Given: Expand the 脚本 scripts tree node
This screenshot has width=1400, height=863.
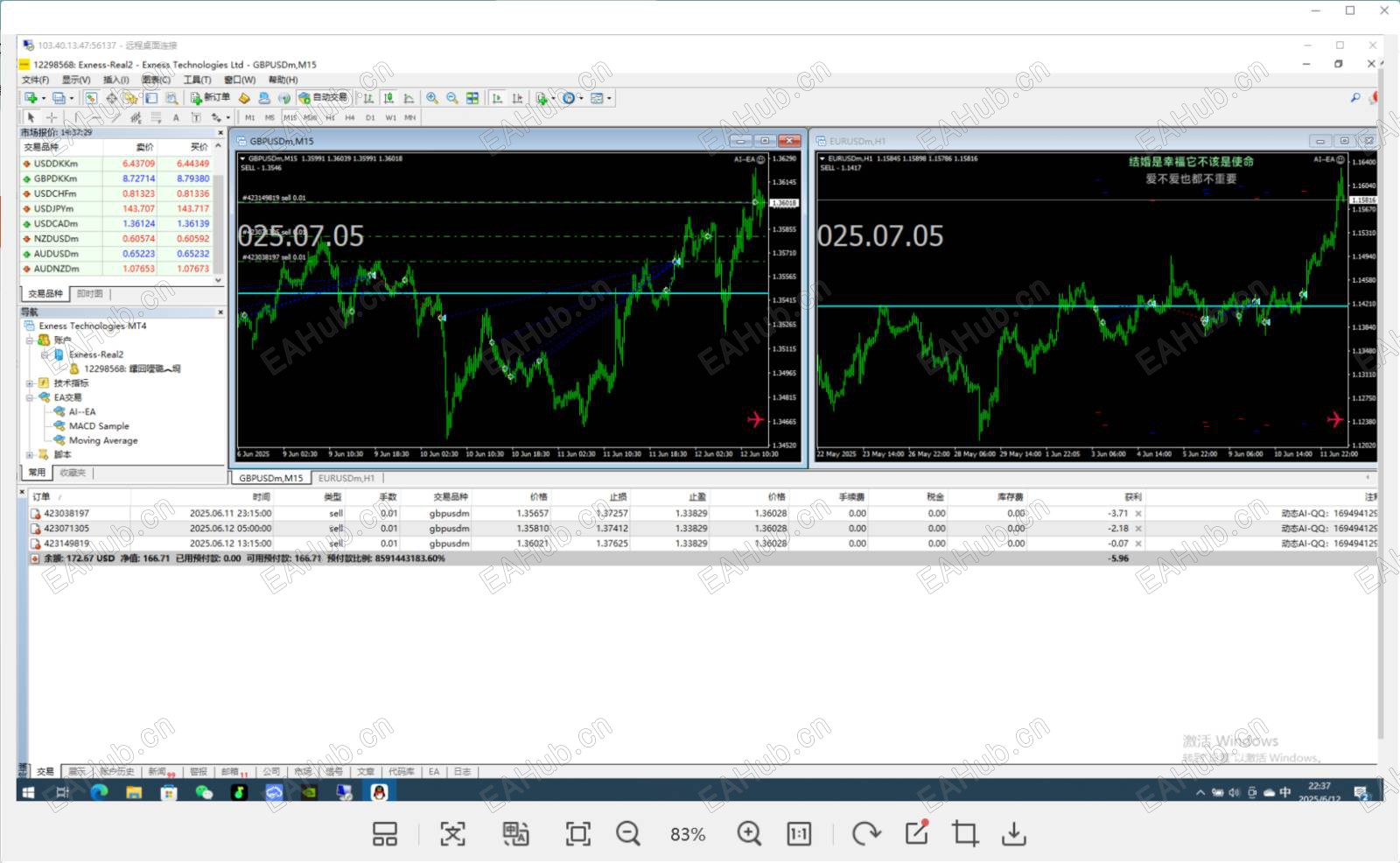Looking at the screenshot, I should coord(30,455).
